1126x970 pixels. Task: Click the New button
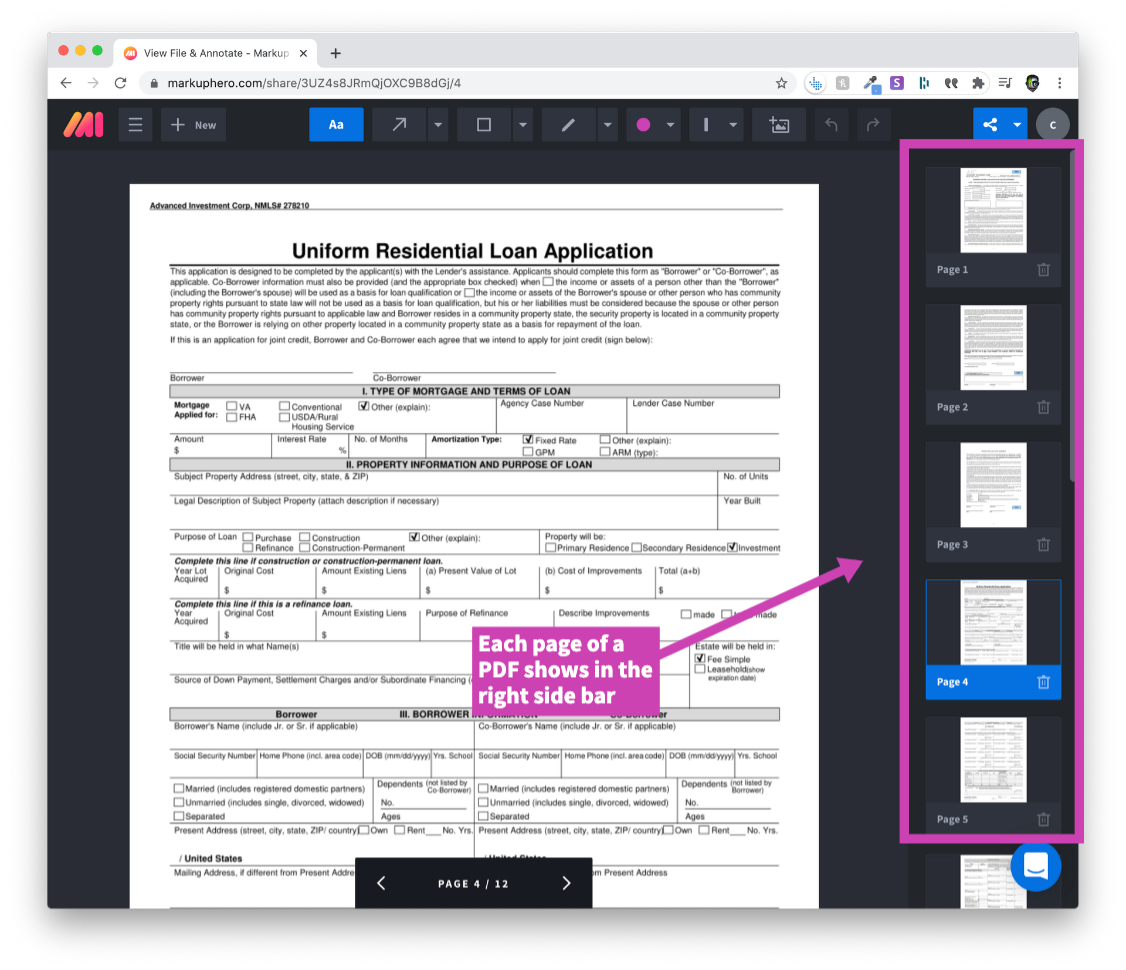coord(193,125)
